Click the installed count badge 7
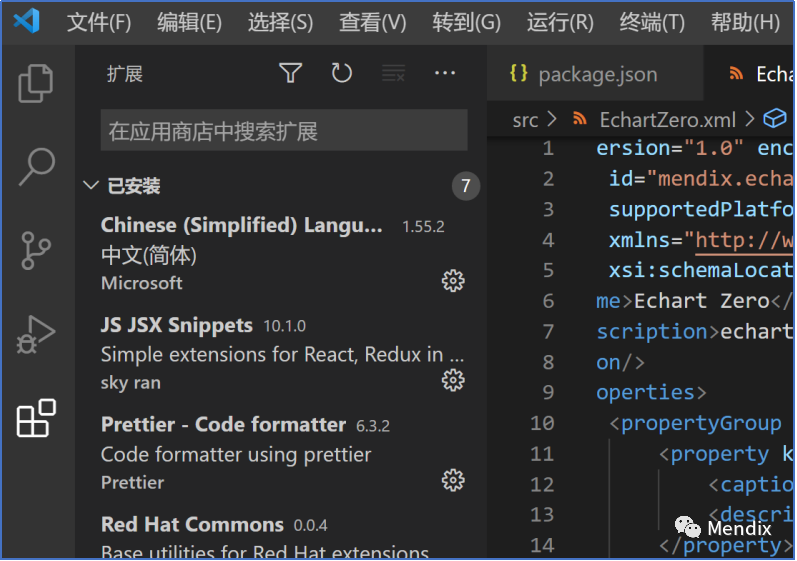This screenshot has height=561, width=797. (x=466, y=186)
